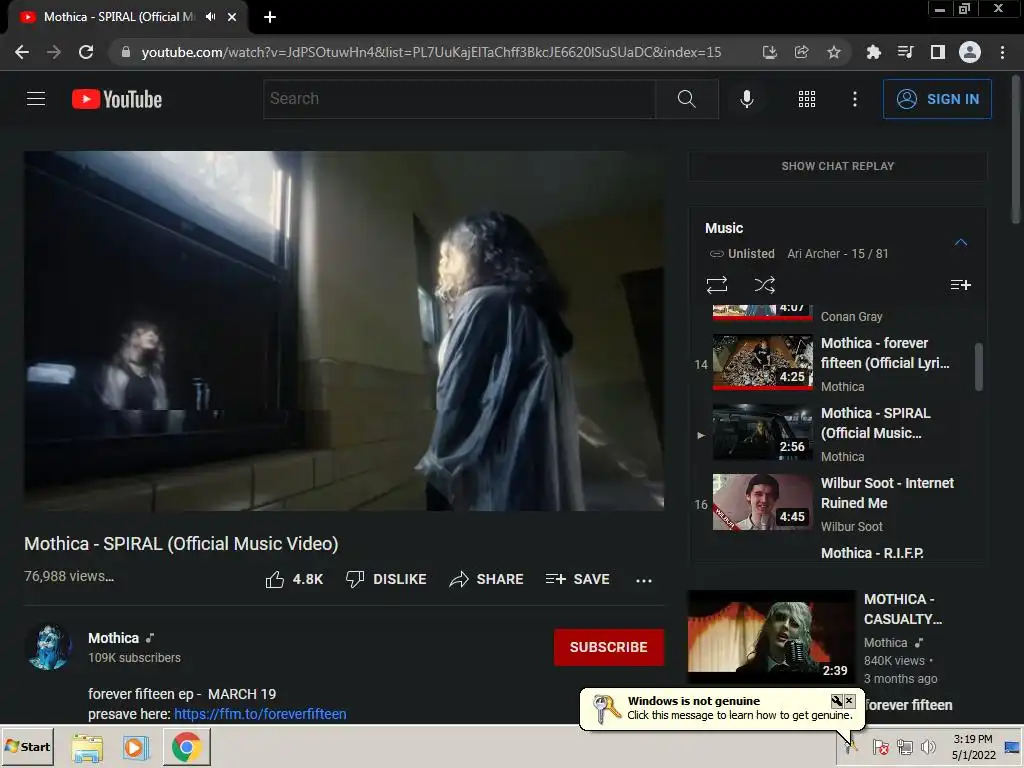Go back in browser history

[22, 52]
